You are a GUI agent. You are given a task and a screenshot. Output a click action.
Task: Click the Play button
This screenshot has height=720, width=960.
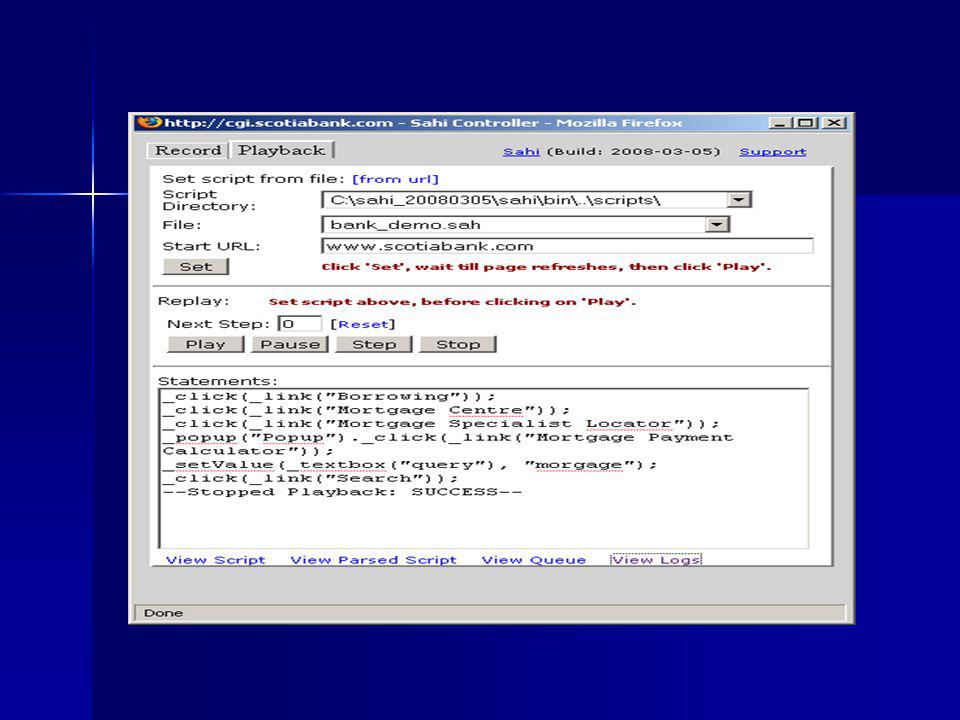click(206, 344)
